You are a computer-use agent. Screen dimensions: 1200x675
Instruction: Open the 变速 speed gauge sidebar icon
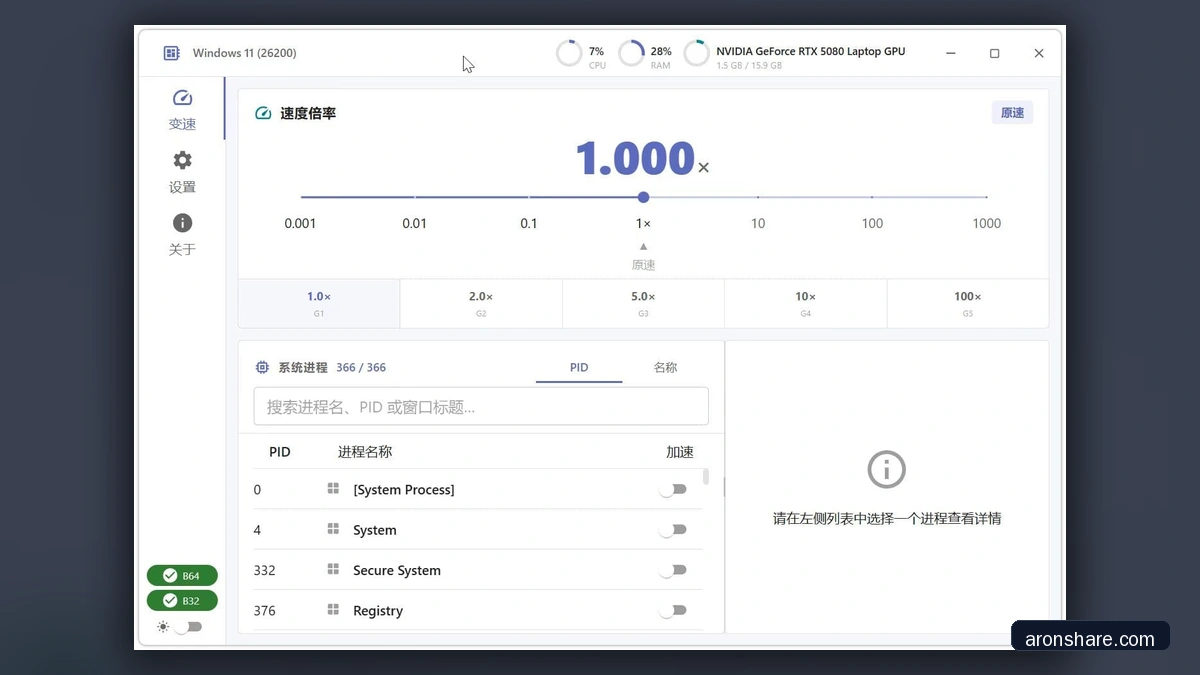coord(182,98)
